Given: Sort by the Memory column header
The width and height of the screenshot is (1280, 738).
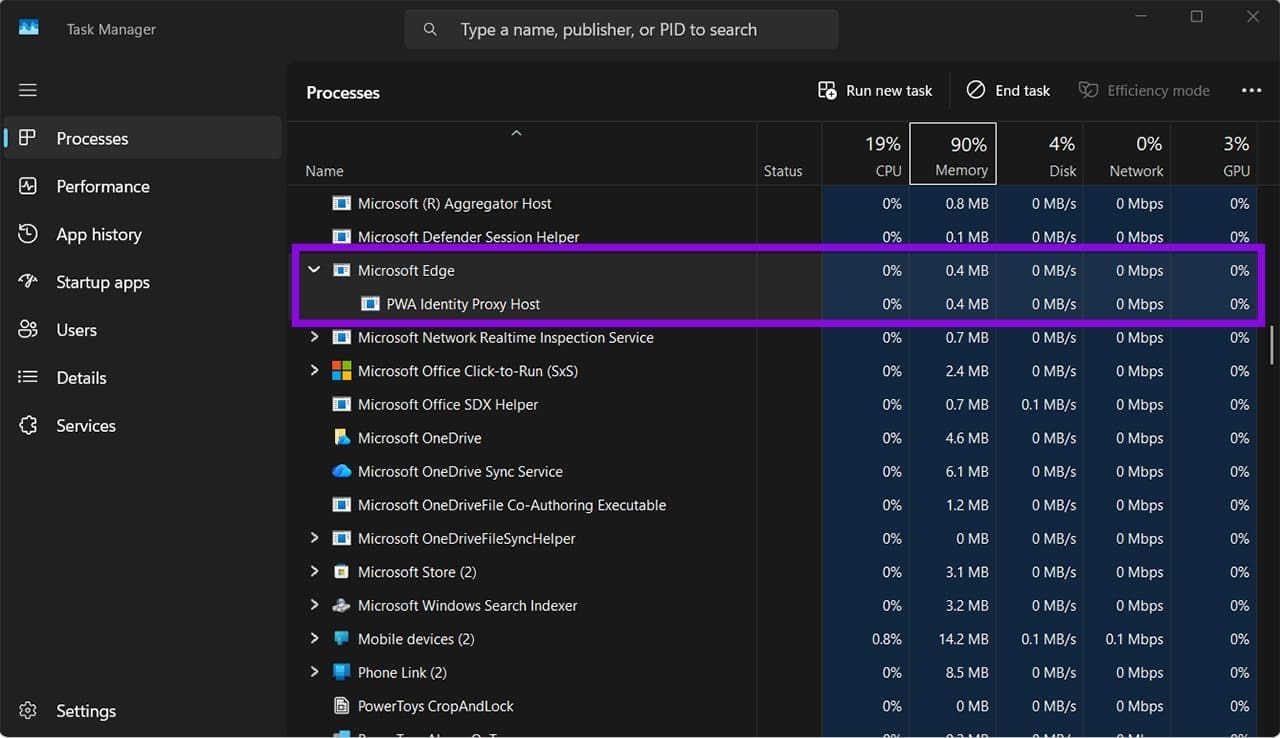Looking at the screenshot, I should pos(953,154).
